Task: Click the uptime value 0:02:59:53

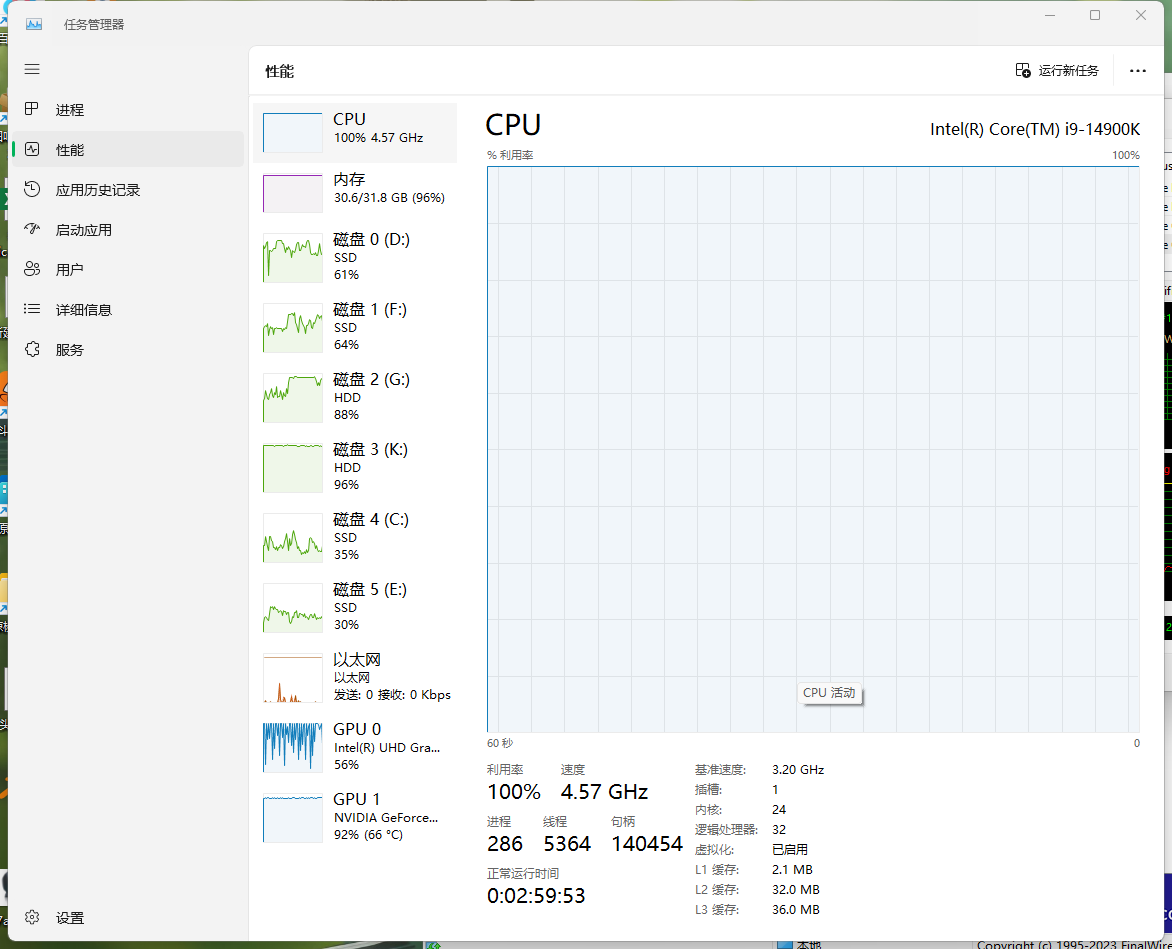Action: (x=536, y=895)
